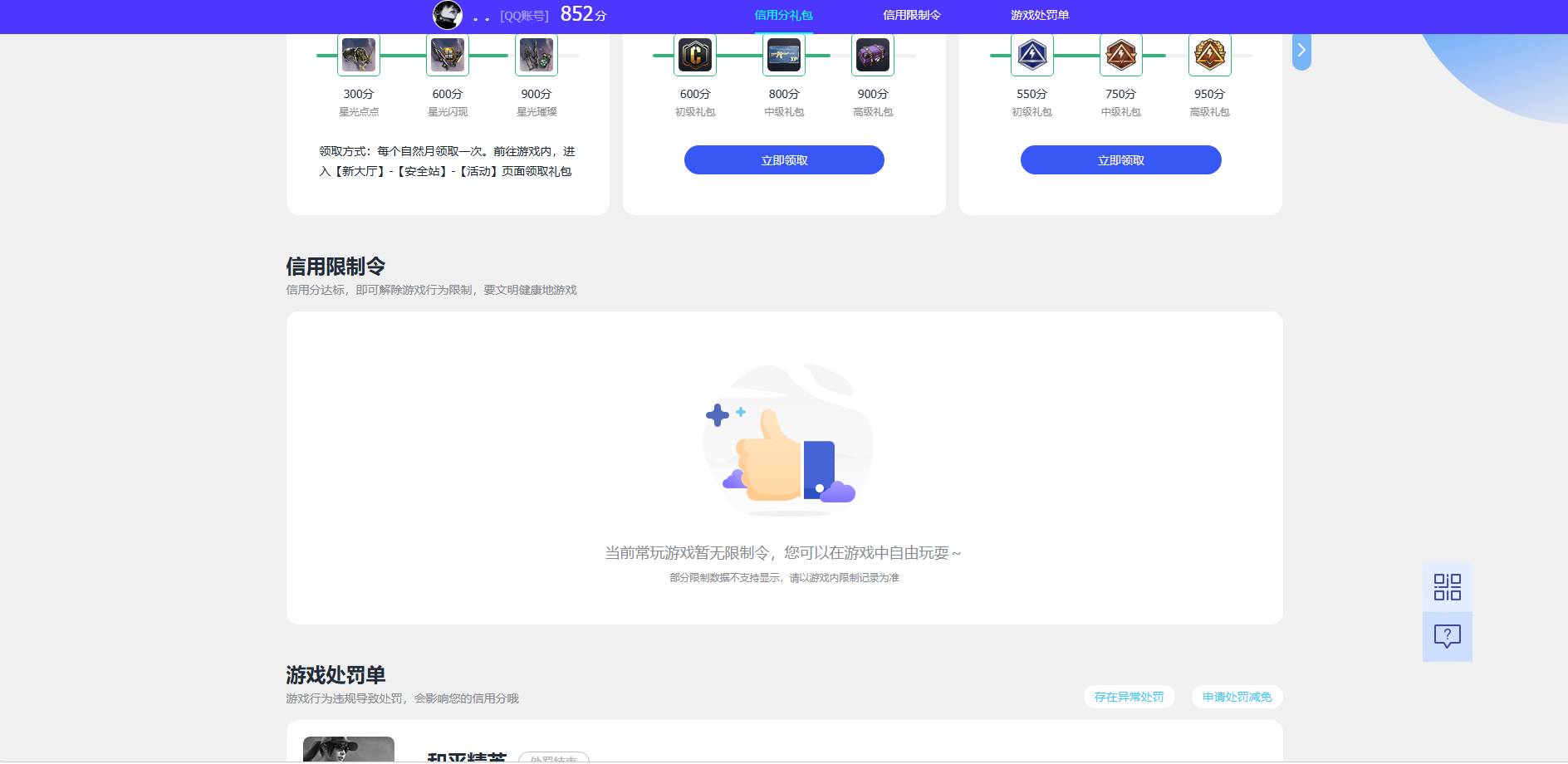Click the 信用限制令 section heading

point(336,267)
